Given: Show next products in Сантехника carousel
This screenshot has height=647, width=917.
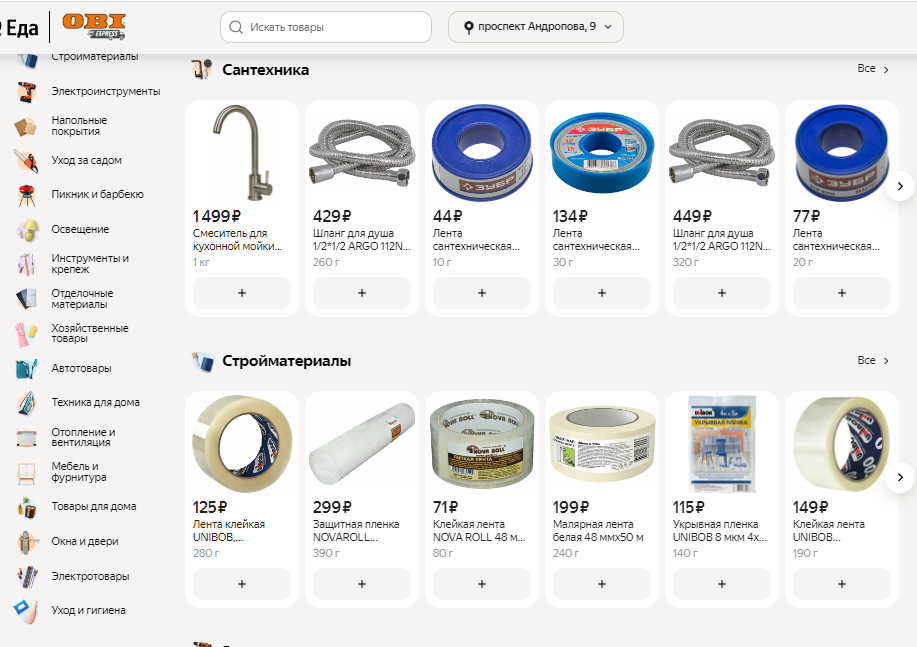Looking at the screenshot, I should [900, 186].
